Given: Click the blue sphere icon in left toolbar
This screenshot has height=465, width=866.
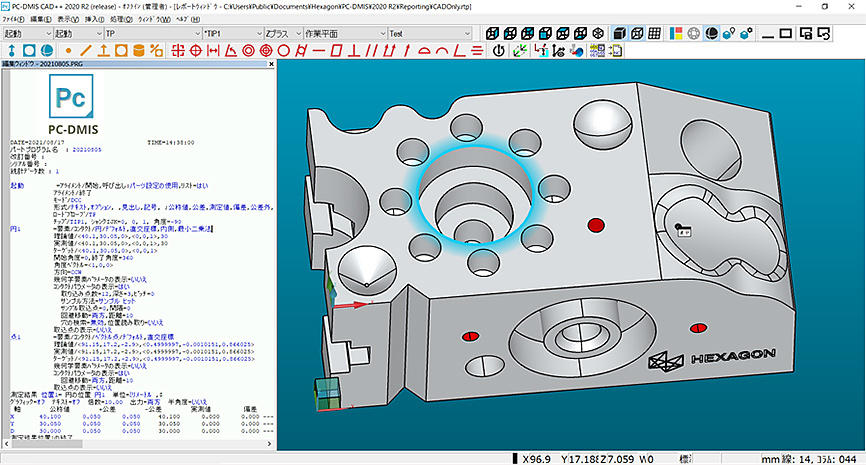Looking at the screenshot, I should click(47, 51).
